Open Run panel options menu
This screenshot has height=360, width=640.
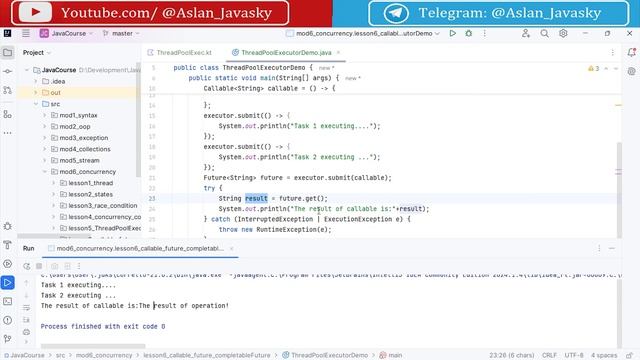tap(599, 248)
